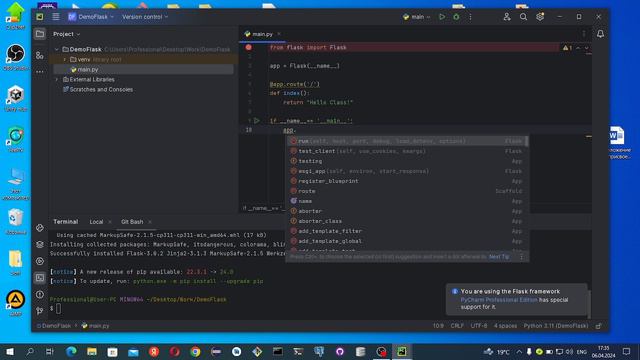The width and height of the screenshot is (640, 360).
Task: Close the Git Bash terminal tab
Action: pyautogui.click(x=150, y=222)
